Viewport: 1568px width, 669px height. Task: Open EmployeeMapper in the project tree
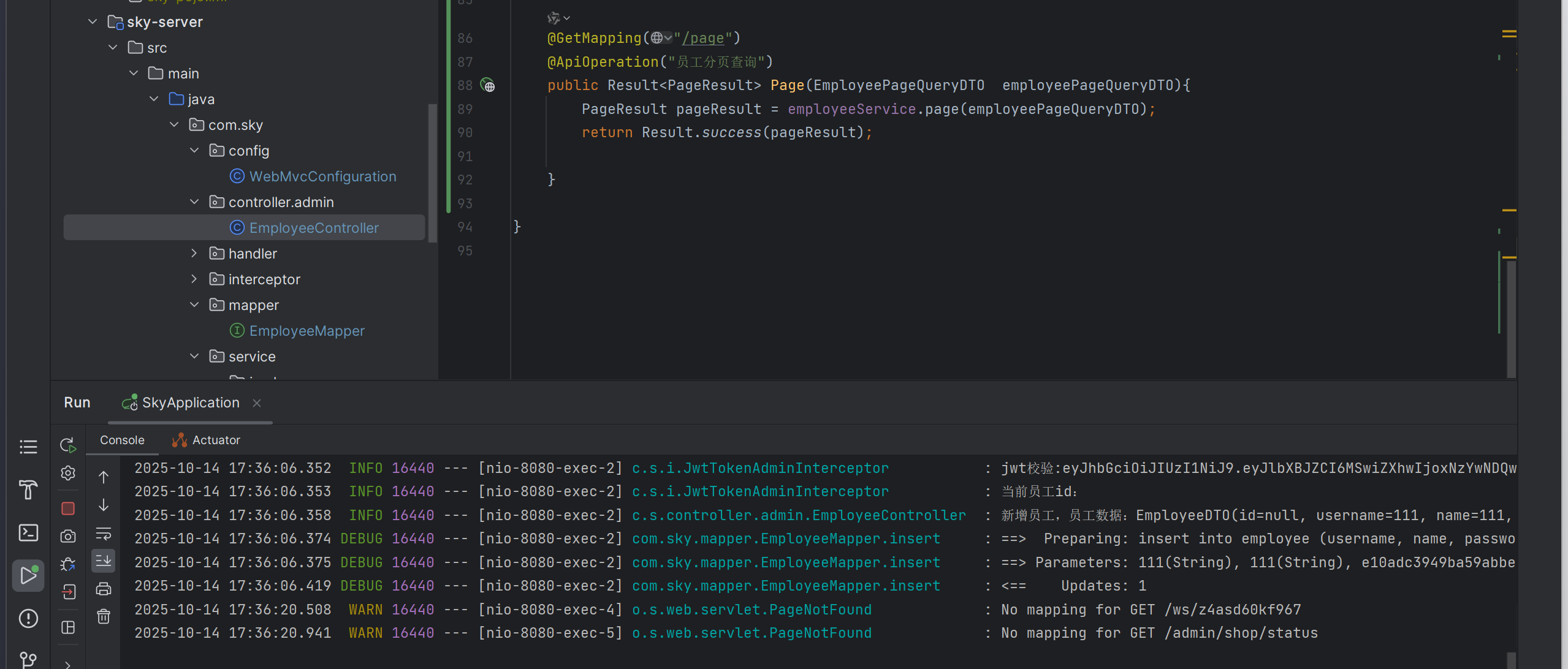[x=306, y=331]
